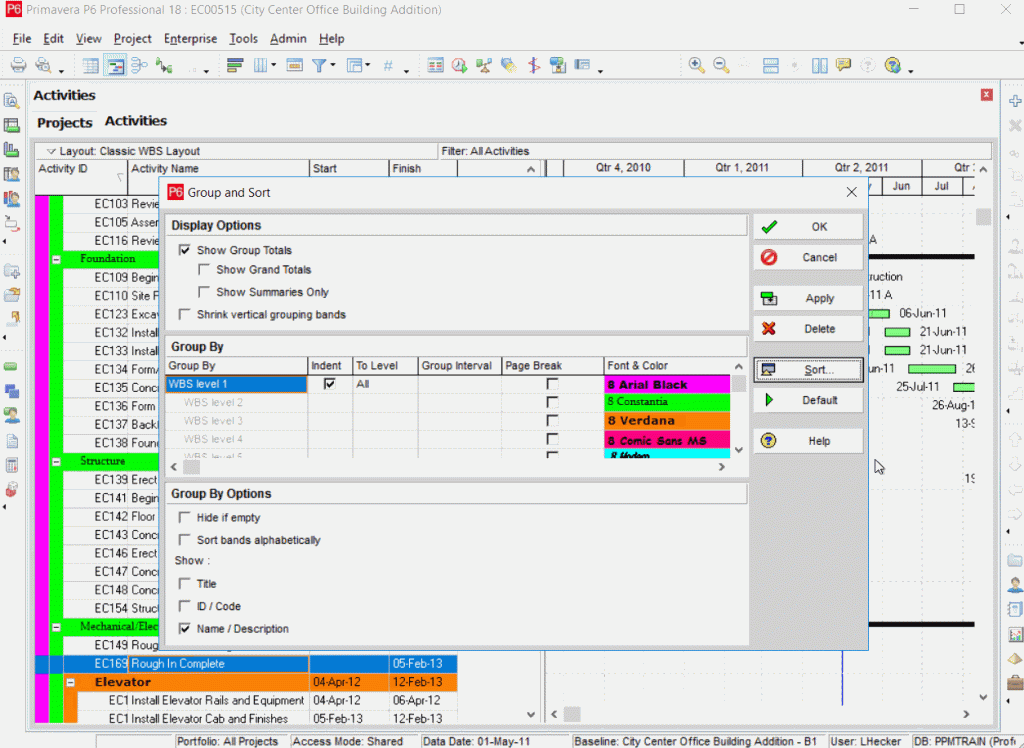Click the Constantia green font color cell
The height and width of the screenshot is (748, 1024).
(667, 402)
